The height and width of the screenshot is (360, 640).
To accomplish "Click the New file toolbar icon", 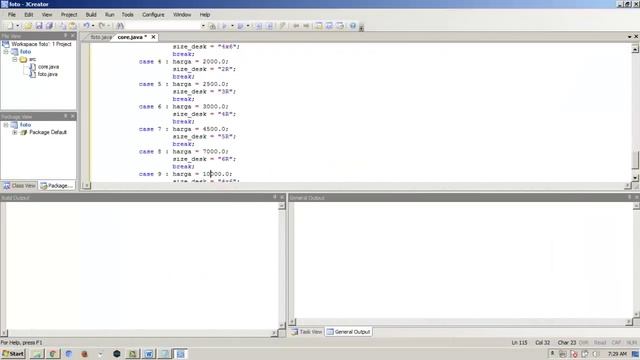I will pyautogui.click(x=10, y=26).
